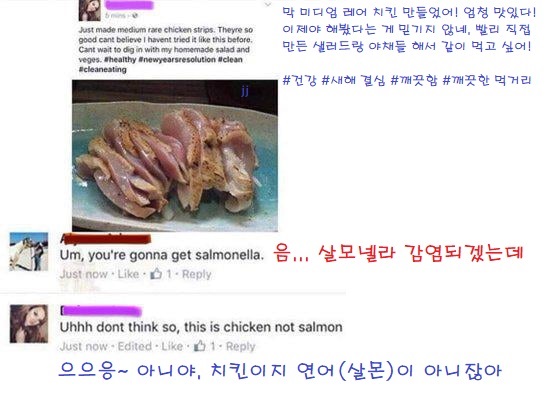Like the 'chicken not salmon' comment
The image size is (546, 411).
(x=172, y=346)
